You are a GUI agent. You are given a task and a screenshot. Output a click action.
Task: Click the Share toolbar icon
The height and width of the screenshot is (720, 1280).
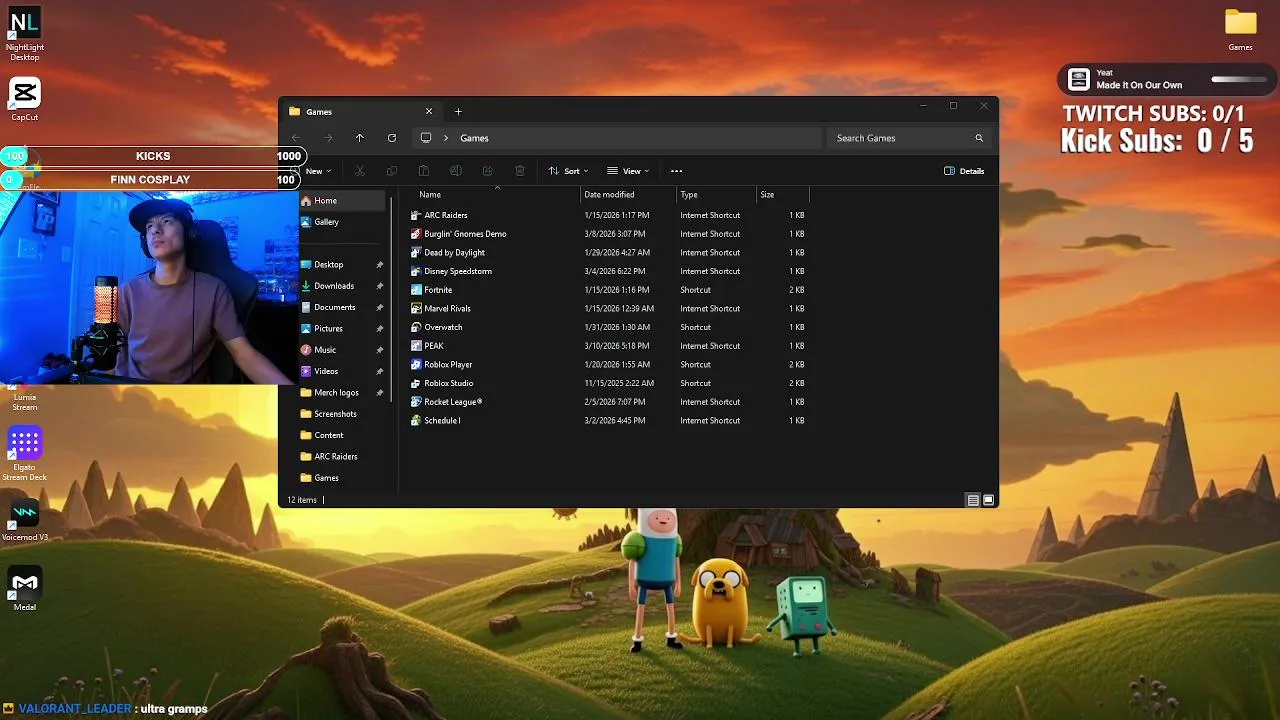point(488,171)
